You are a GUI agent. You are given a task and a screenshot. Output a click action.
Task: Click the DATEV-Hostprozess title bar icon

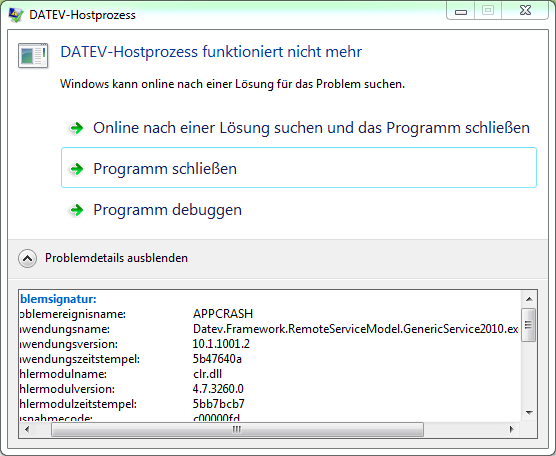pos(15,15)
